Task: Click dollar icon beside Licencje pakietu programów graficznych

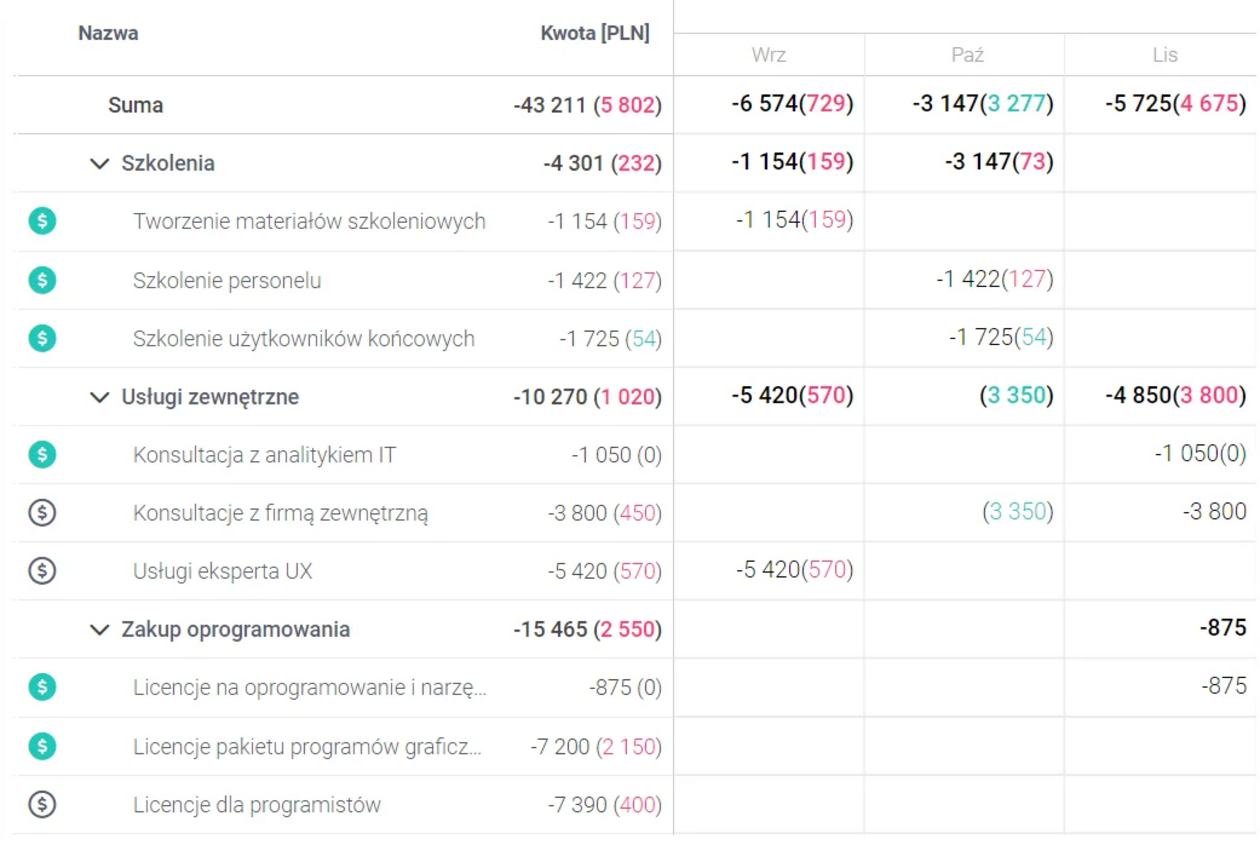Action: 42,746
